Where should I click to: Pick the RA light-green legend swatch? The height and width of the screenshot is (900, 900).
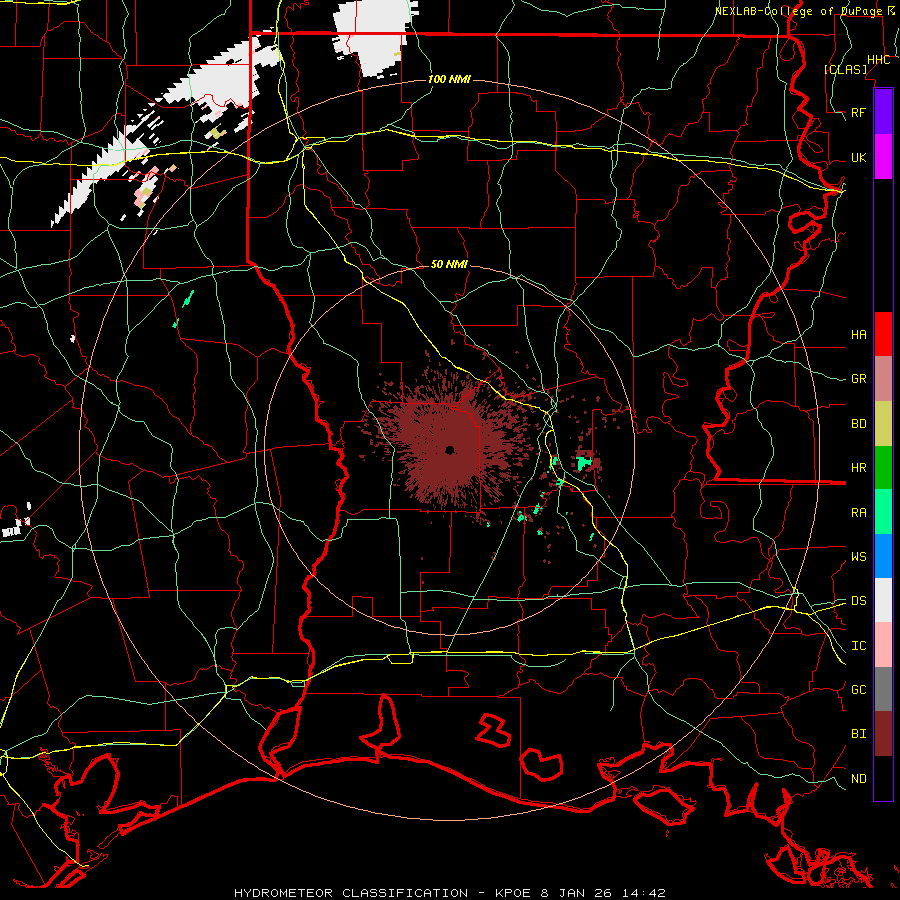point(883,511)
